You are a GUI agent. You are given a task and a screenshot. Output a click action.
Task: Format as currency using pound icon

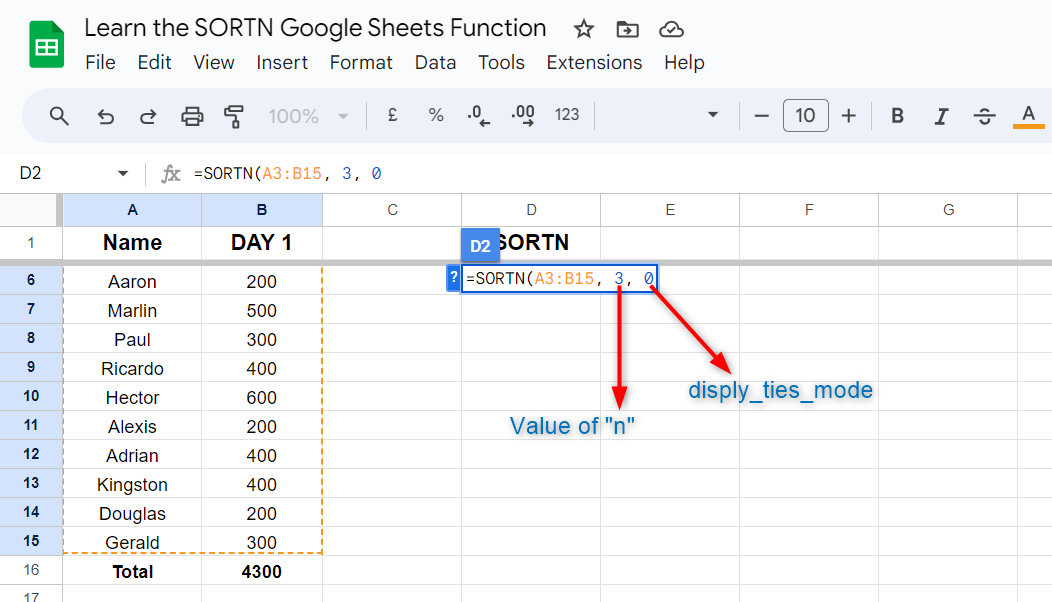pyautogui.click(x=392, y=115)
